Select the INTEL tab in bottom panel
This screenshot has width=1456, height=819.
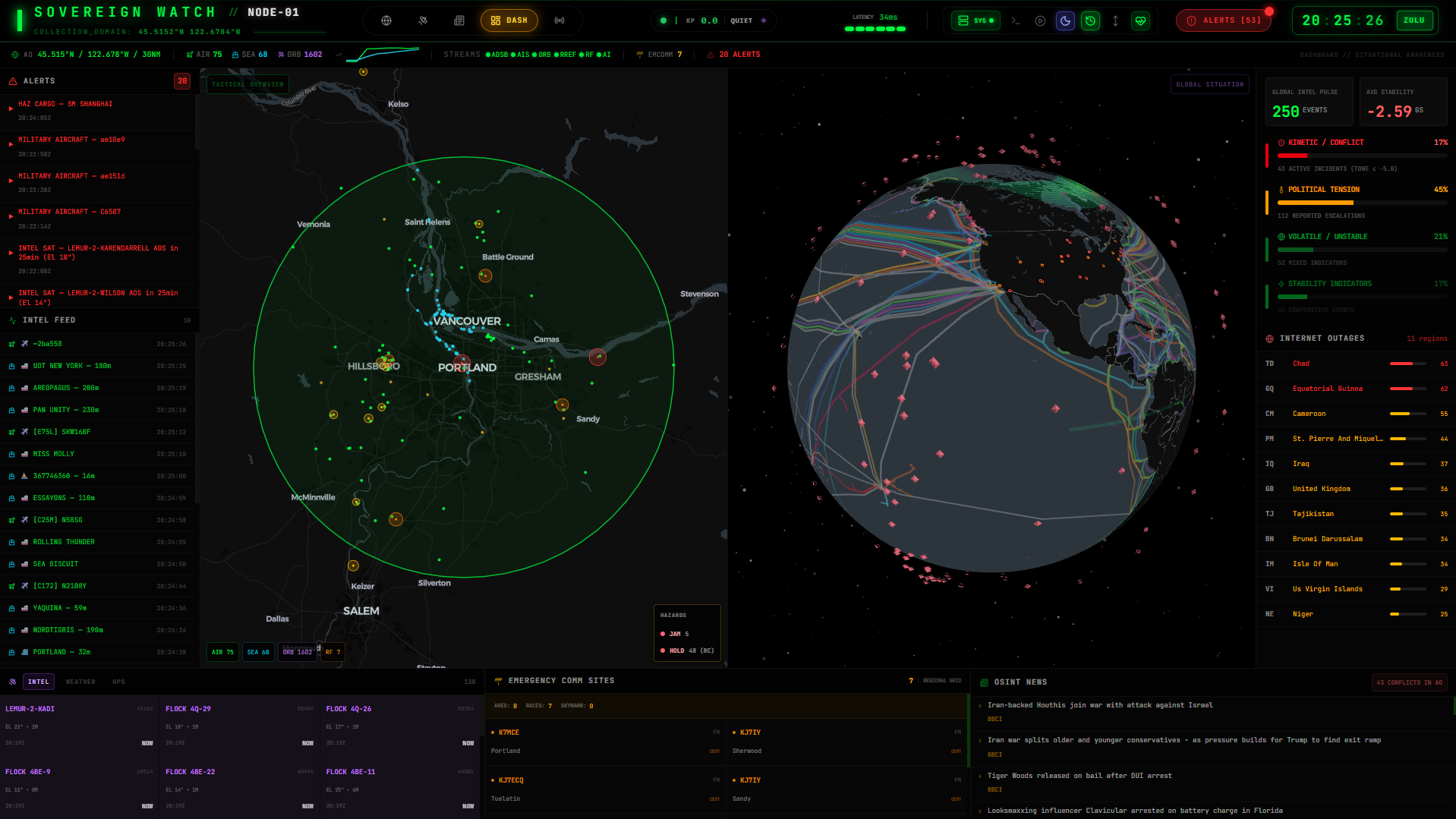39,682
